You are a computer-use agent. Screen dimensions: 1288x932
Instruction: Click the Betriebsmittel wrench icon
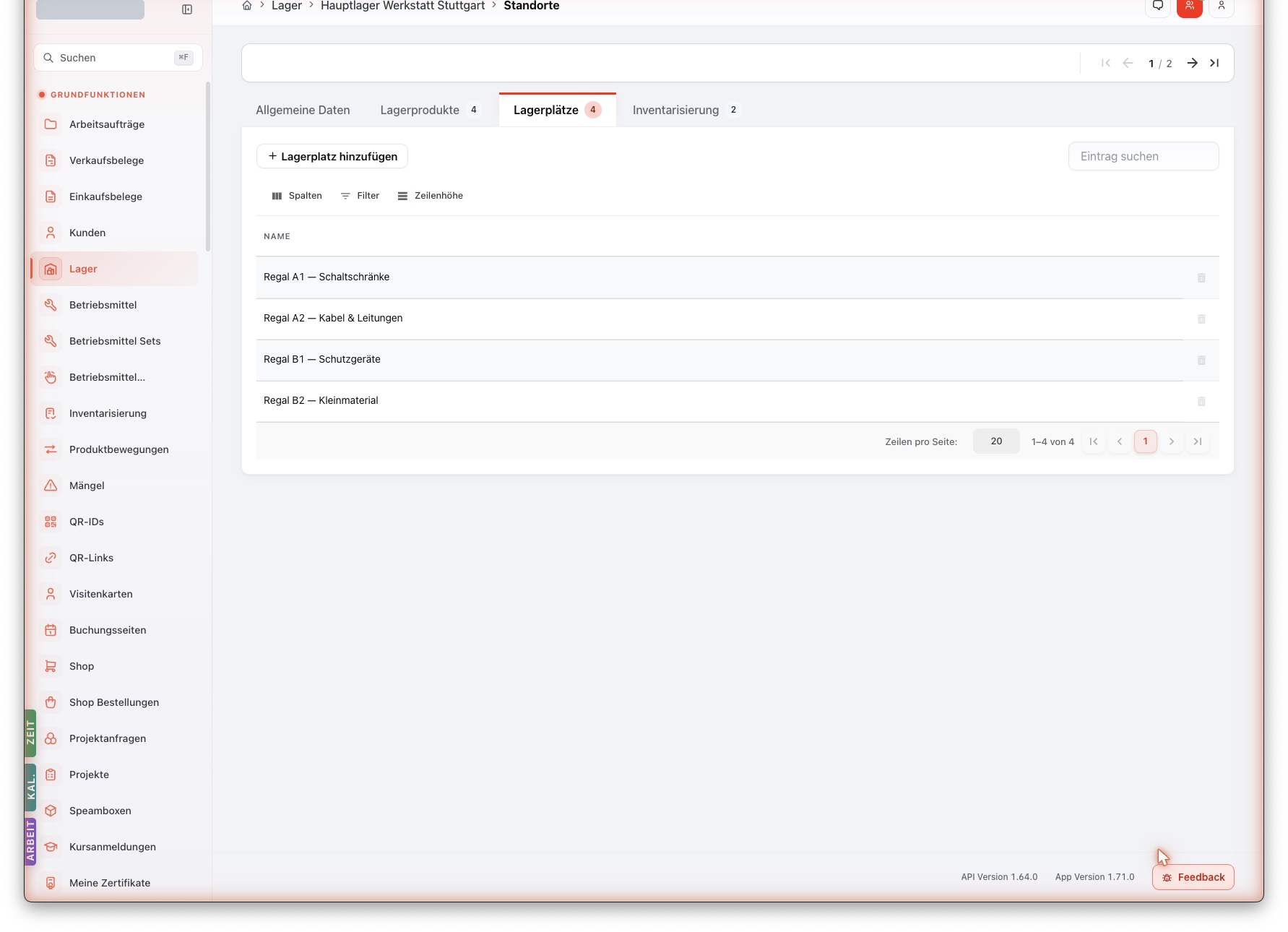coord(51,305)
